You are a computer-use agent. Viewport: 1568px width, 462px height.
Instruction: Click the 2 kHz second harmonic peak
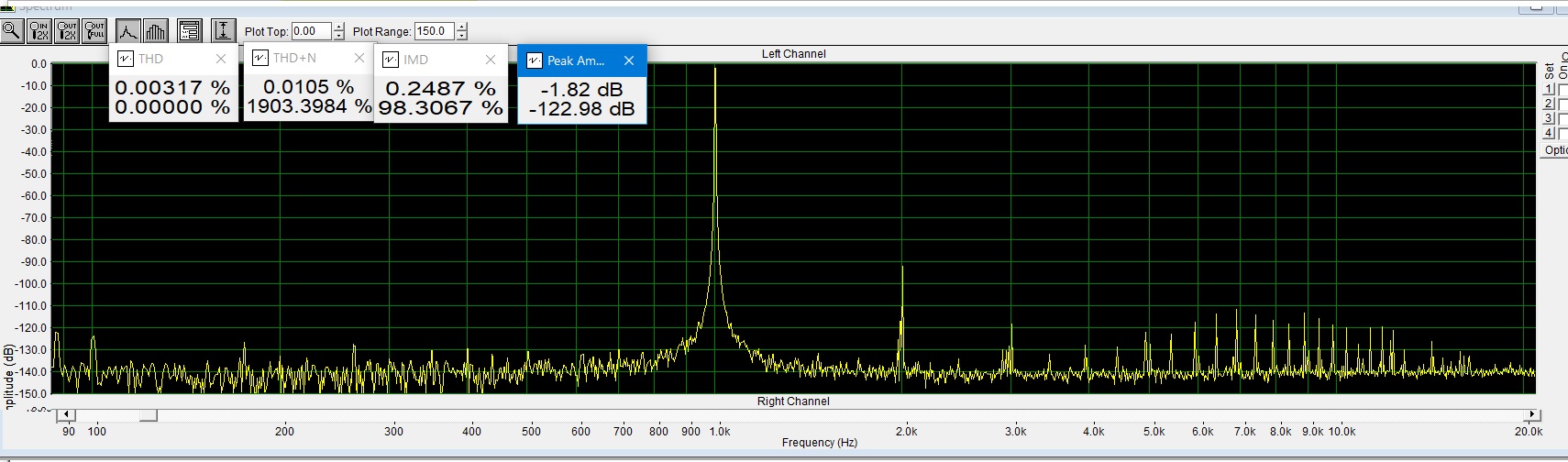tap(902, 269)
